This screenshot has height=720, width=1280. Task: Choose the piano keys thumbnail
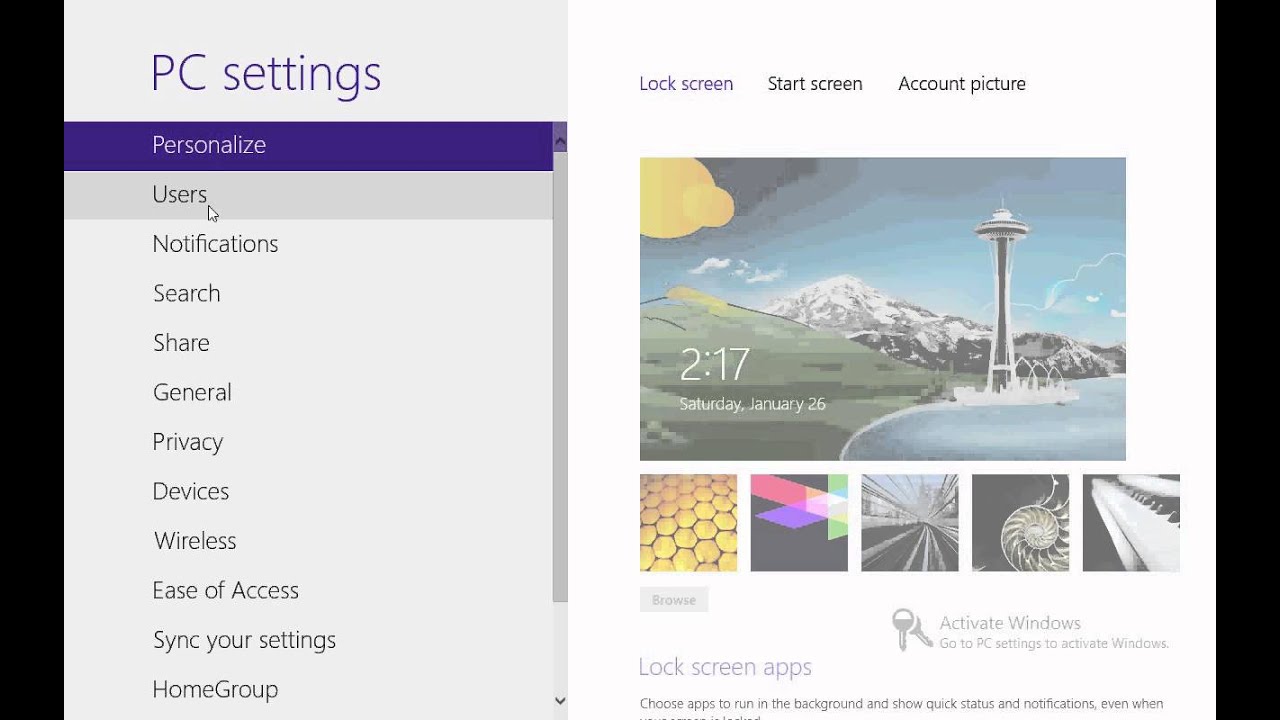click(1131, 523)
